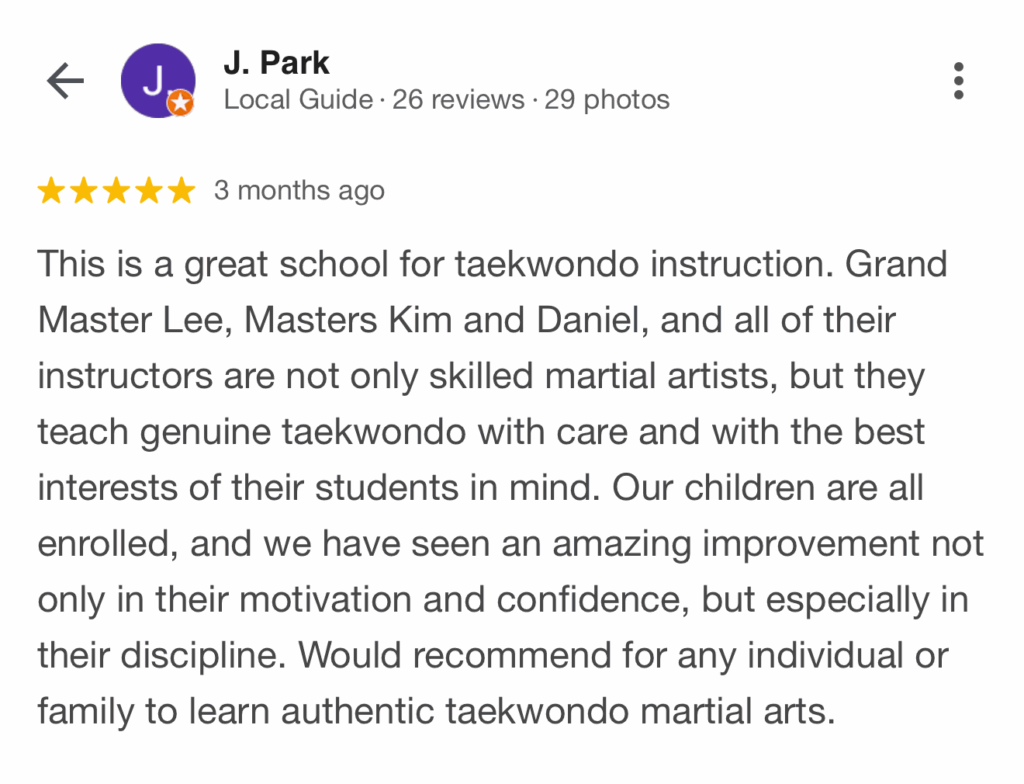Select the fifth star of the rating
1024x784 pixels.
(180, 189)
